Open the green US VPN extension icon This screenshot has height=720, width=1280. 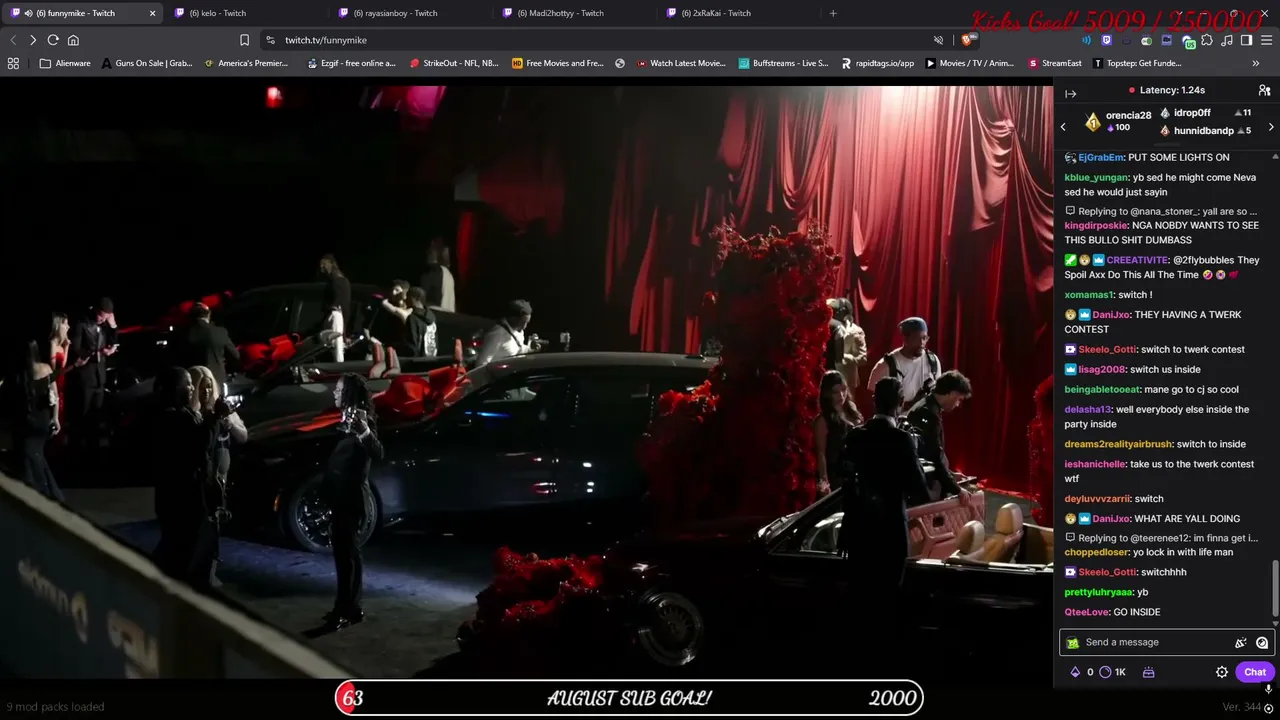pyautogui.click(x=1187, y=40)
